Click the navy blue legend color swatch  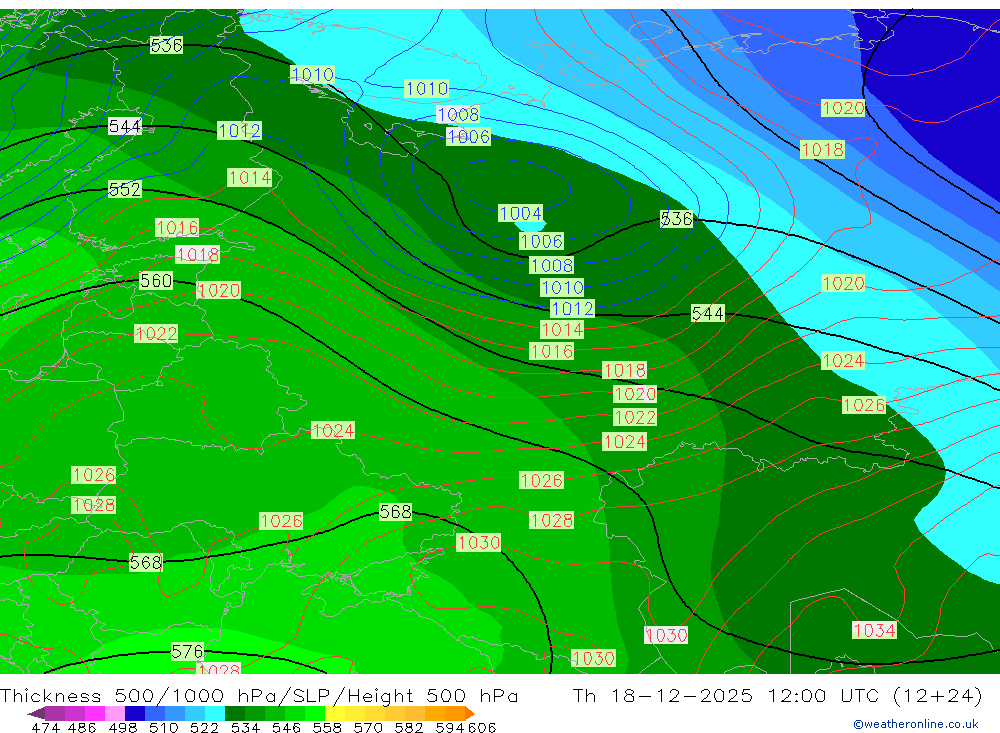(x=135, y=713)
